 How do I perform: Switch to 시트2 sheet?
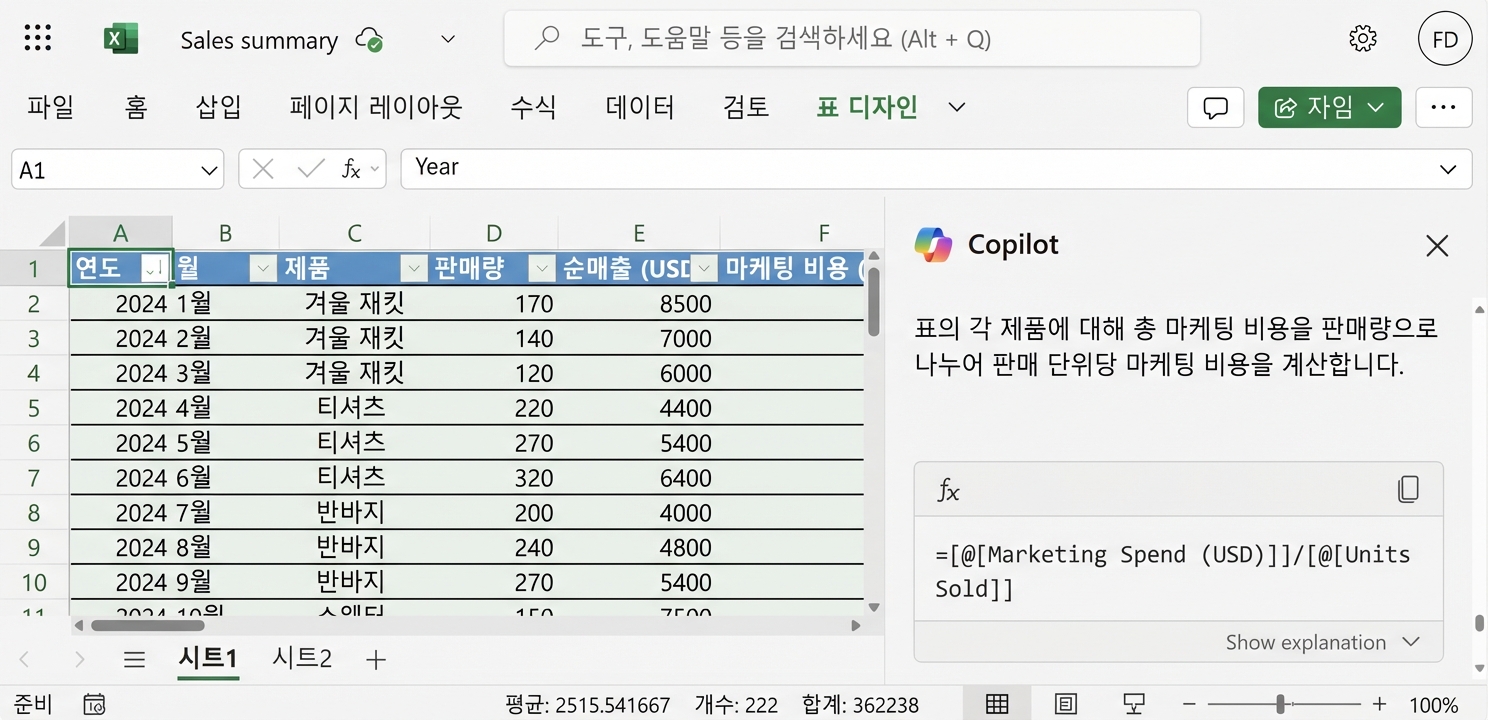[x=302, y=658]
